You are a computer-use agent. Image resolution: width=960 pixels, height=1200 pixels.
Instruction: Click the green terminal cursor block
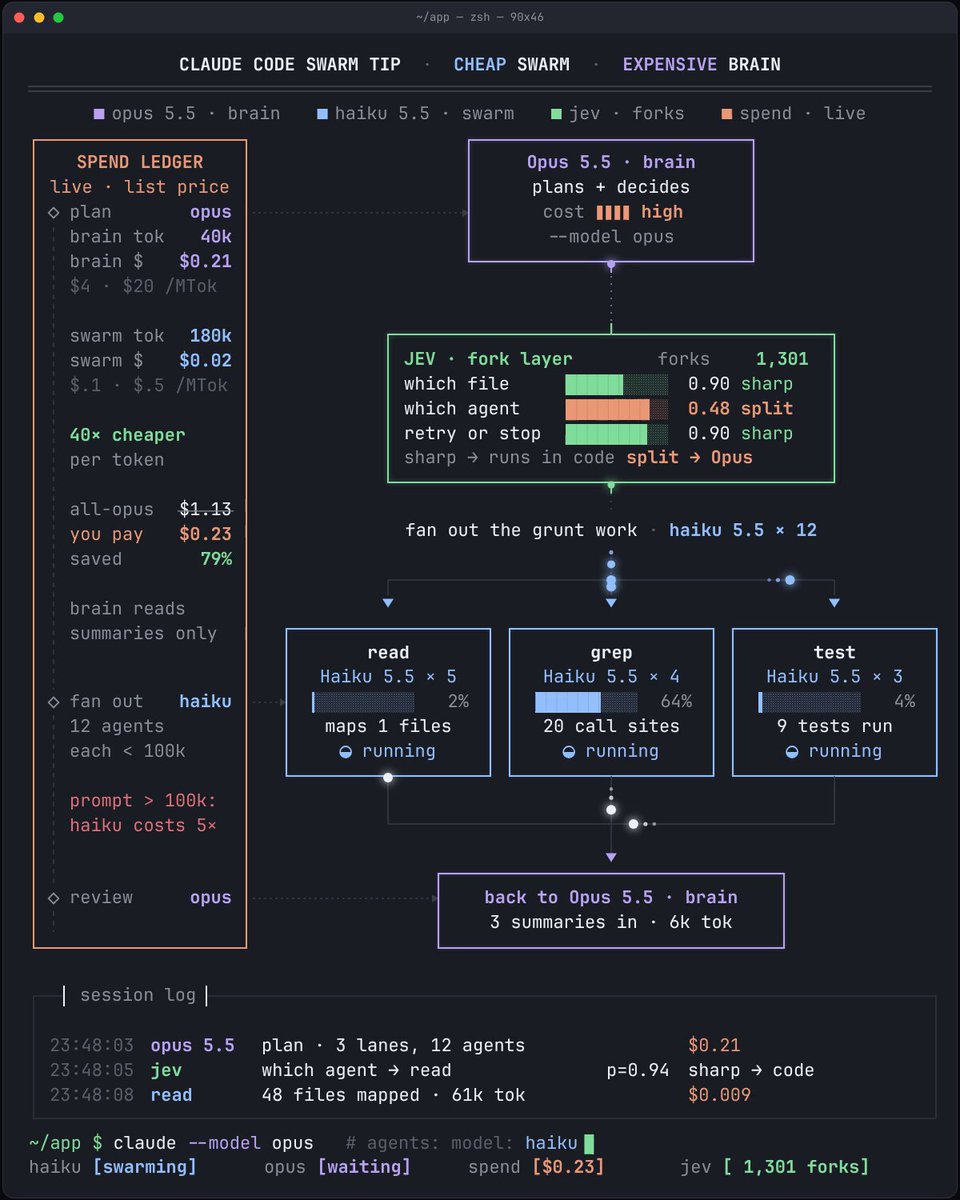589,1143
